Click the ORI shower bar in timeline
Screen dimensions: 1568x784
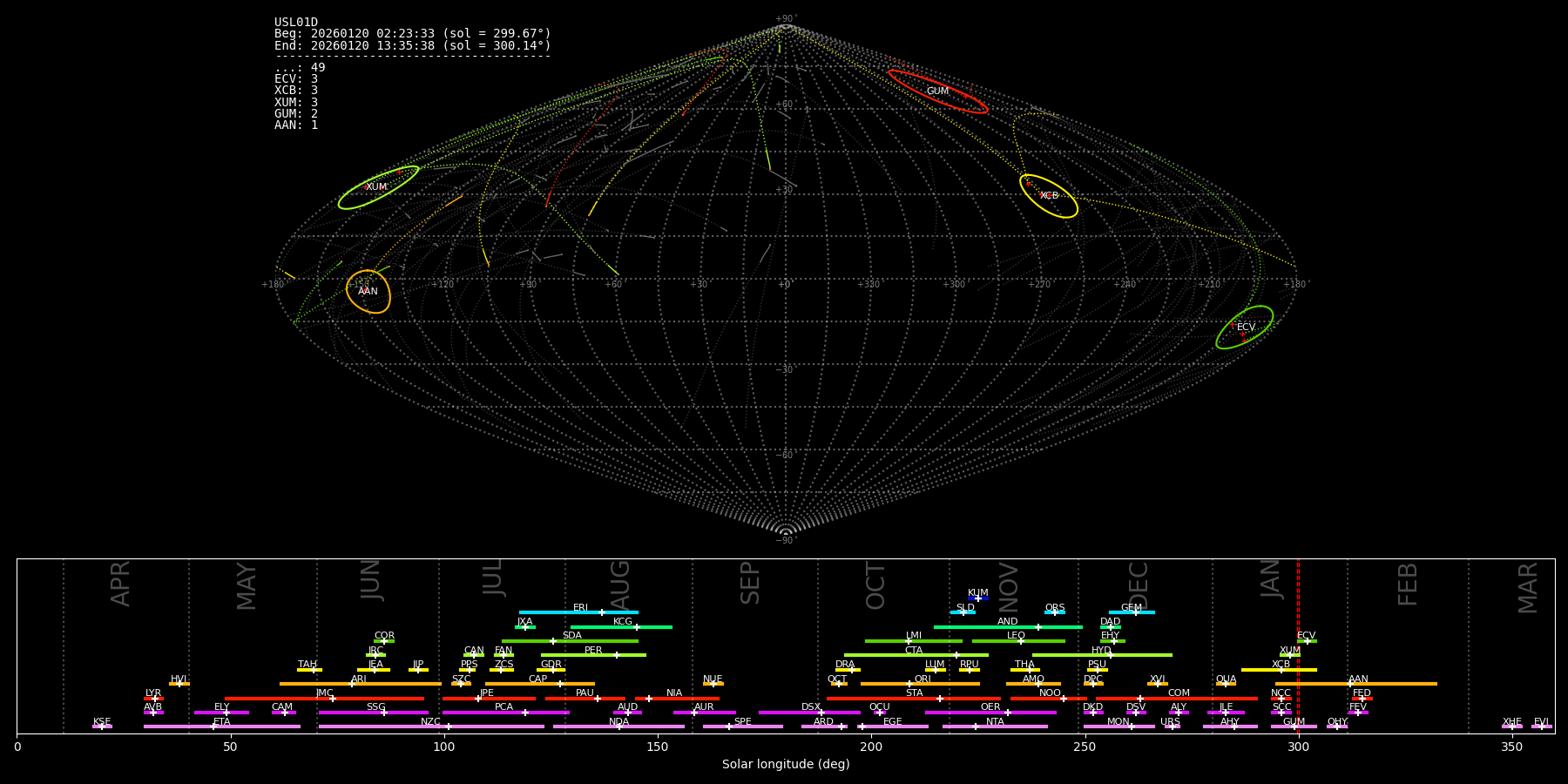pos(920,684)
